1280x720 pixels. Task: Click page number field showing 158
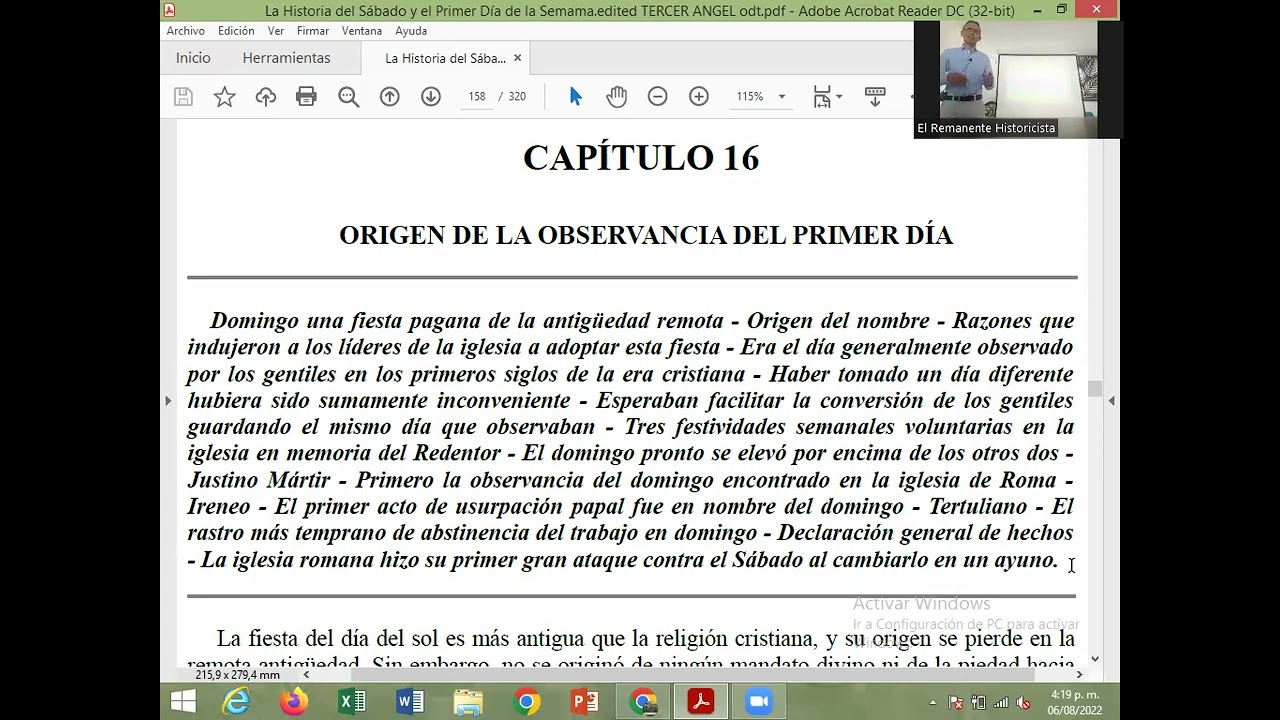(477, 97)
